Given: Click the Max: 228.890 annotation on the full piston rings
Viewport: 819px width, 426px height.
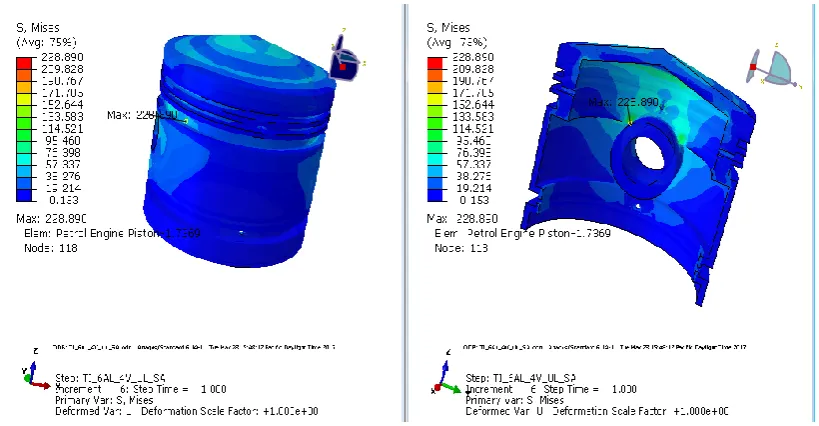Looking at the screenshot, I should [x=142, y=115].
